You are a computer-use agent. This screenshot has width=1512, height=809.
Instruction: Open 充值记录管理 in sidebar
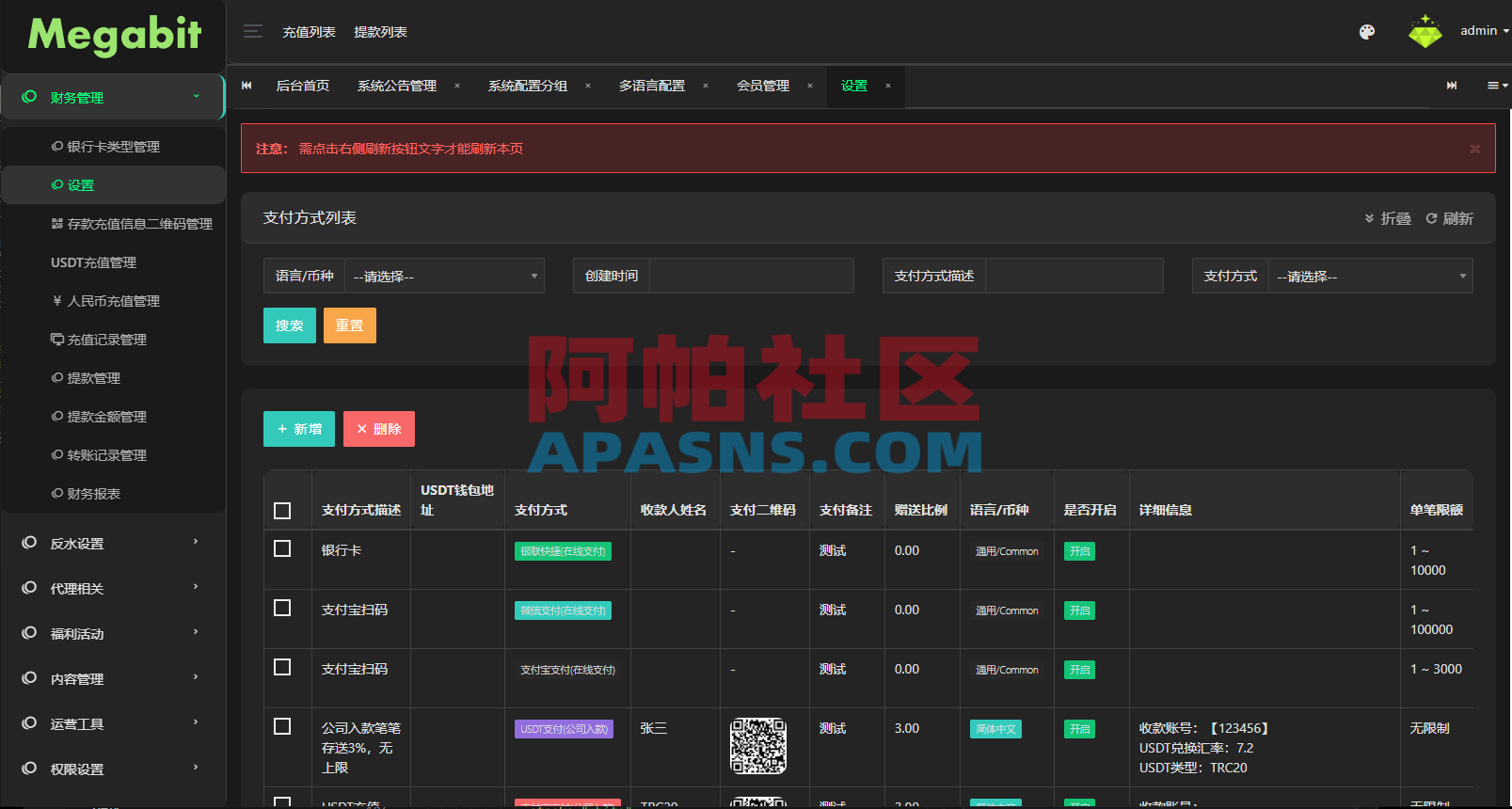point(99,340)
